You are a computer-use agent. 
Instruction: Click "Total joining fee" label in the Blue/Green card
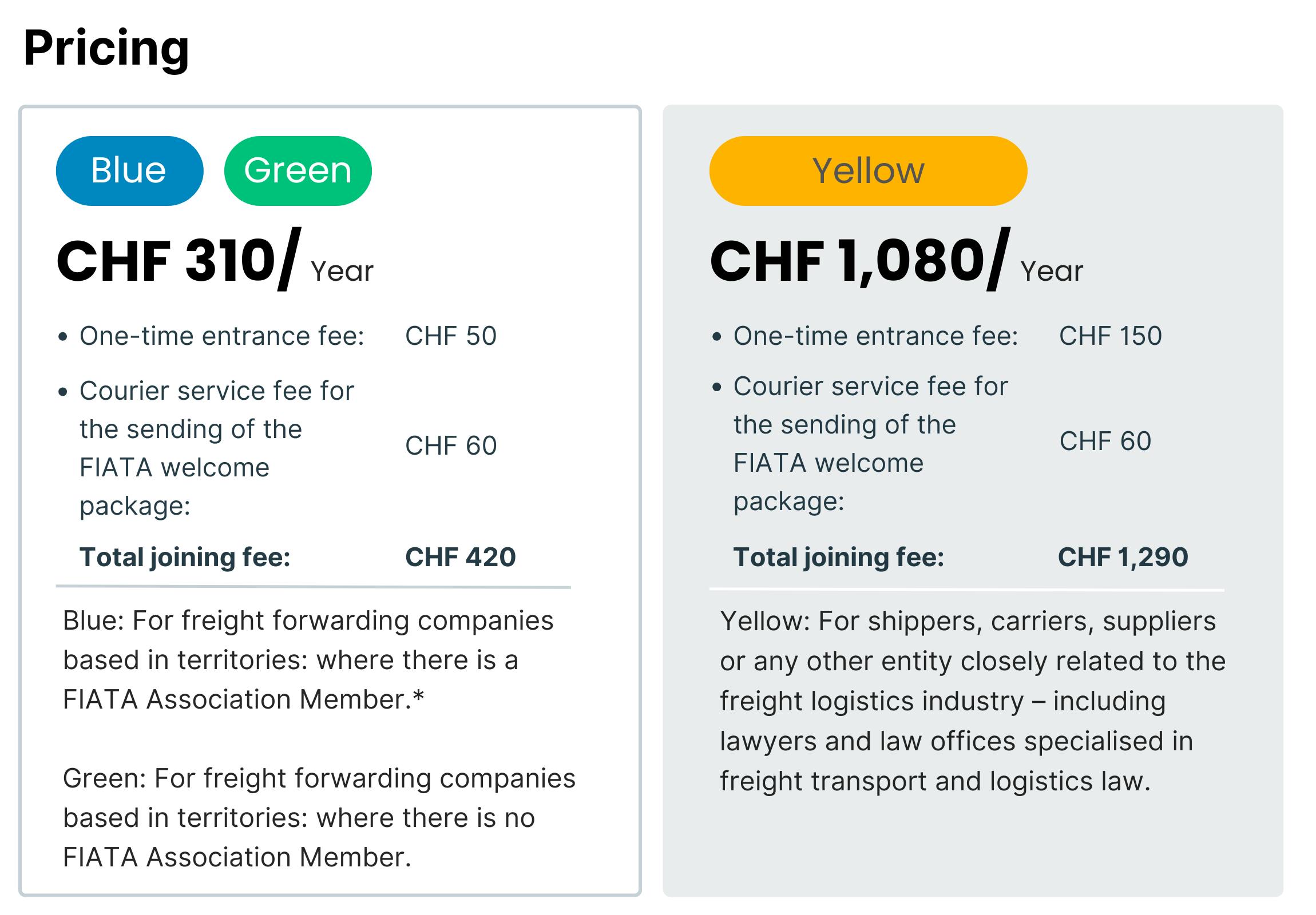[x=185, y=557]
